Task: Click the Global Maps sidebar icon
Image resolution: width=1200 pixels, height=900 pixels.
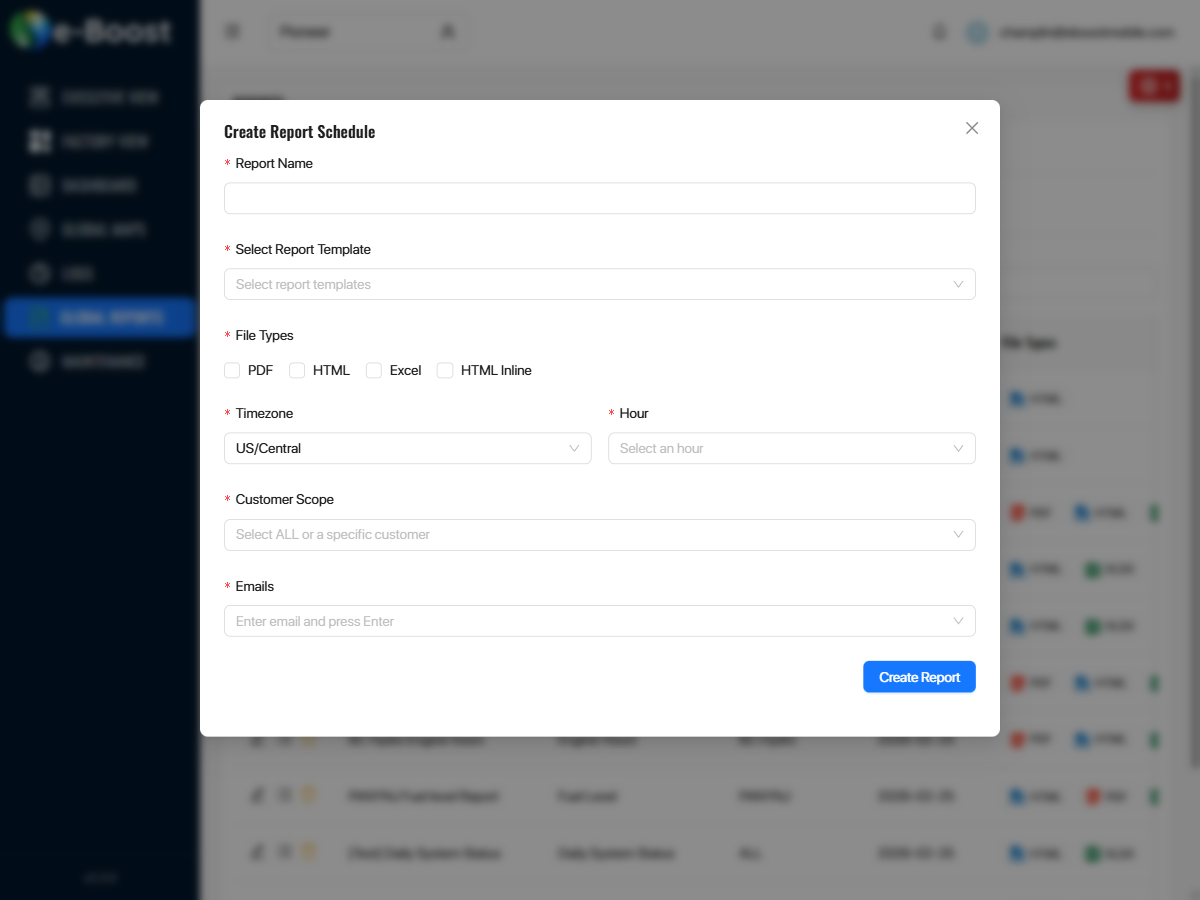Action: (x=40, y=229)
